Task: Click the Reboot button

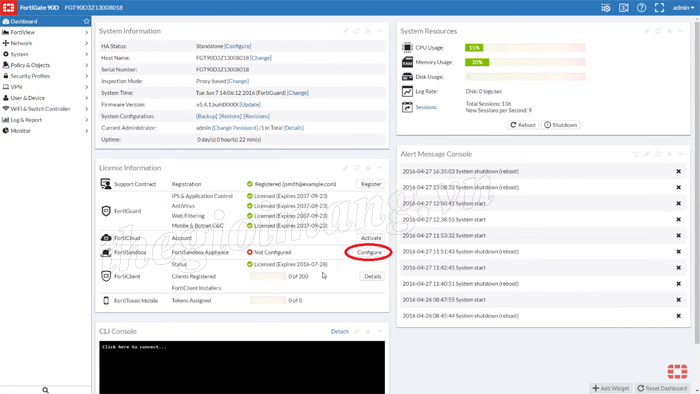Action: (x=523, y=125)
